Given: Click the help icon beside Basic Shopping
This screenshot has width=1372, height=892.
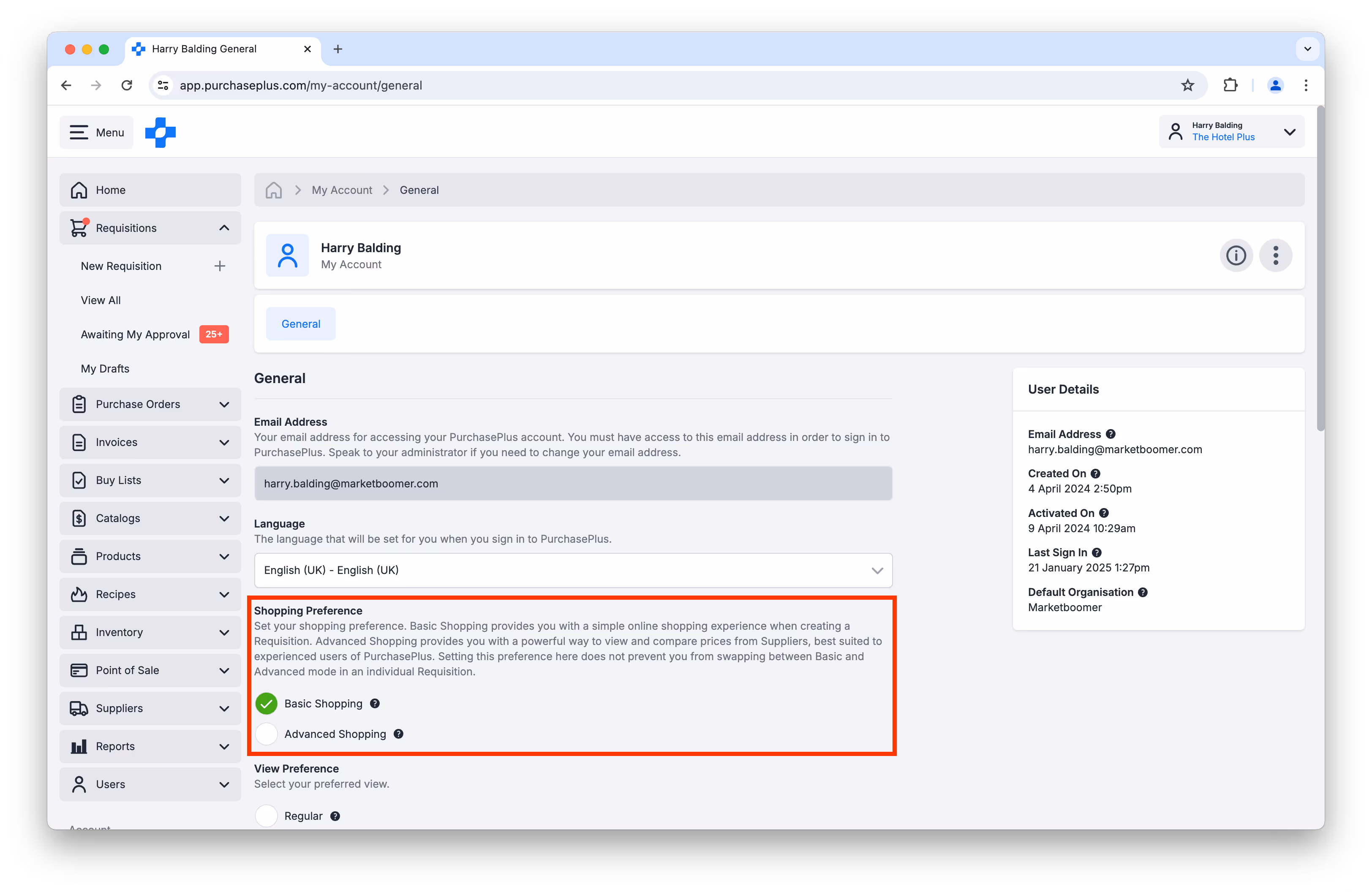Looking at the screenshot, I should tap(375, 704).
